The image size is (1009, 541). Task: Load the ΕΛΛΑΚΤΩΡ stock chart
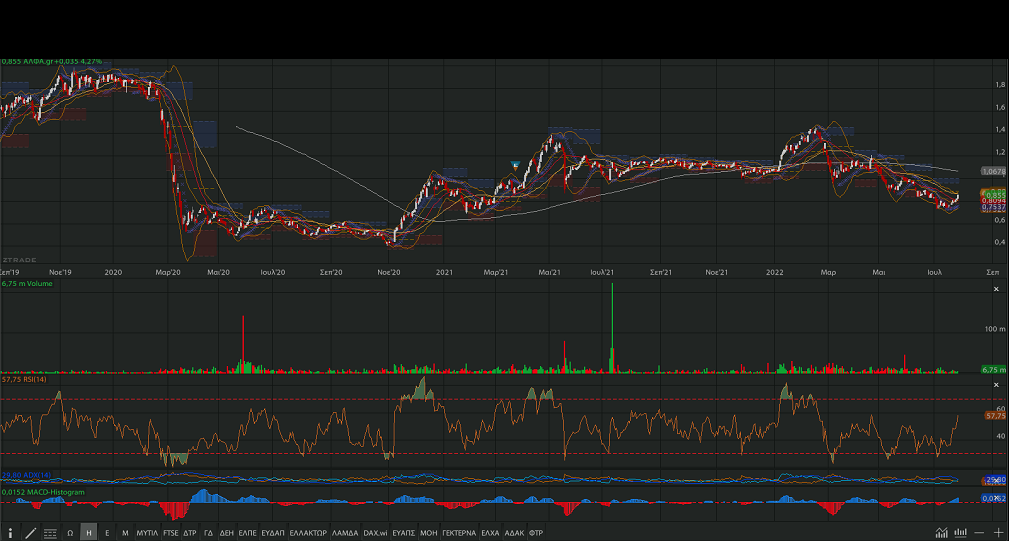[x=307, y=533]
